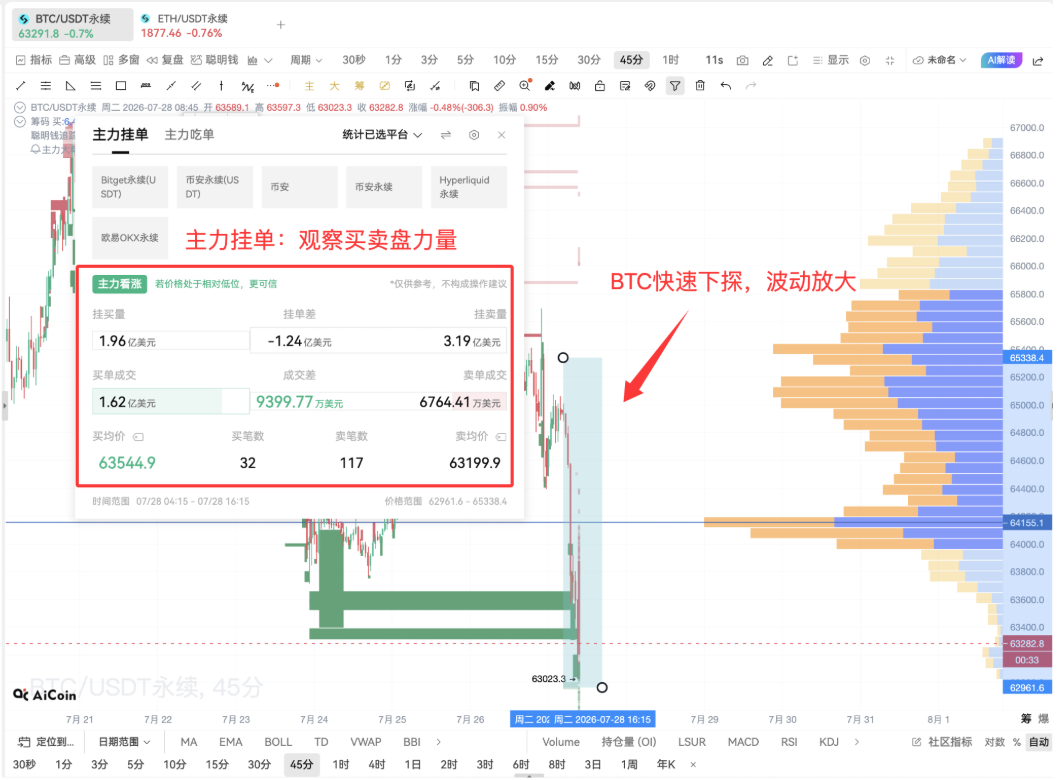
Task: Add the BOLL indicator
Action: 278,742
